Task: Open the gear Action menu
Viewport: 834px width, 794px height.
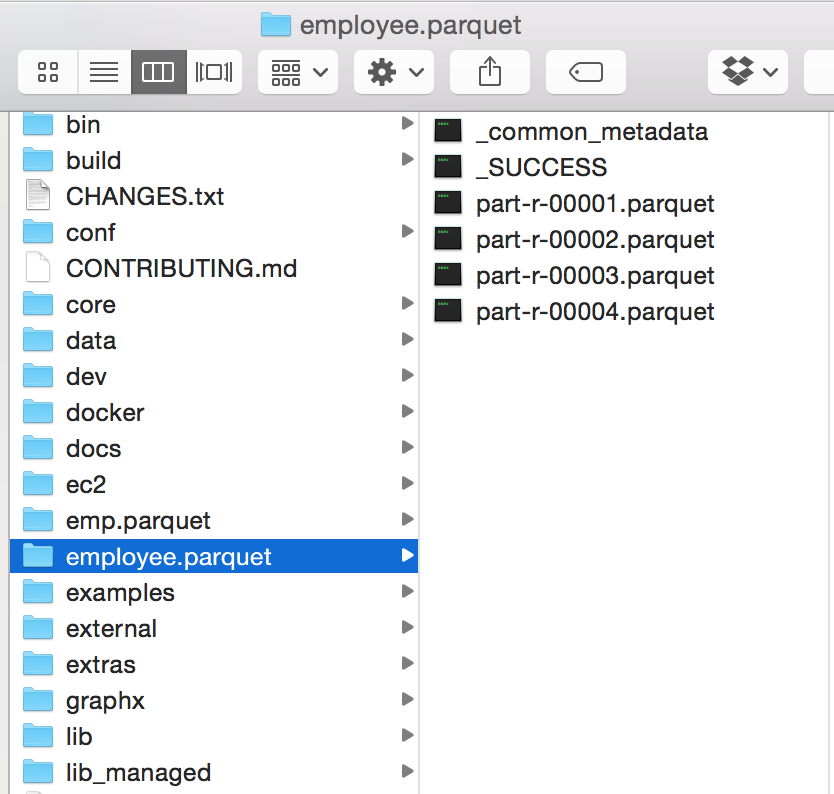Action: click(394, 72)
